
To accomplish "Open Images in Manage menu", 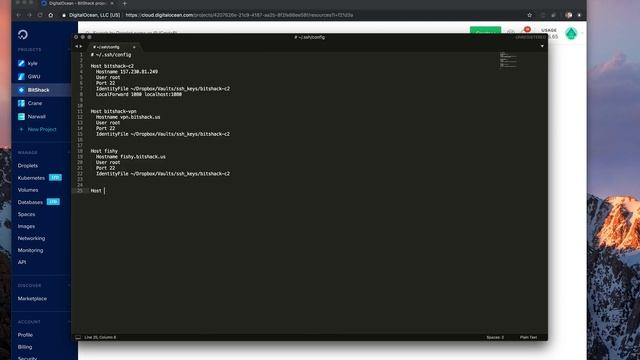I will point(26,226).
